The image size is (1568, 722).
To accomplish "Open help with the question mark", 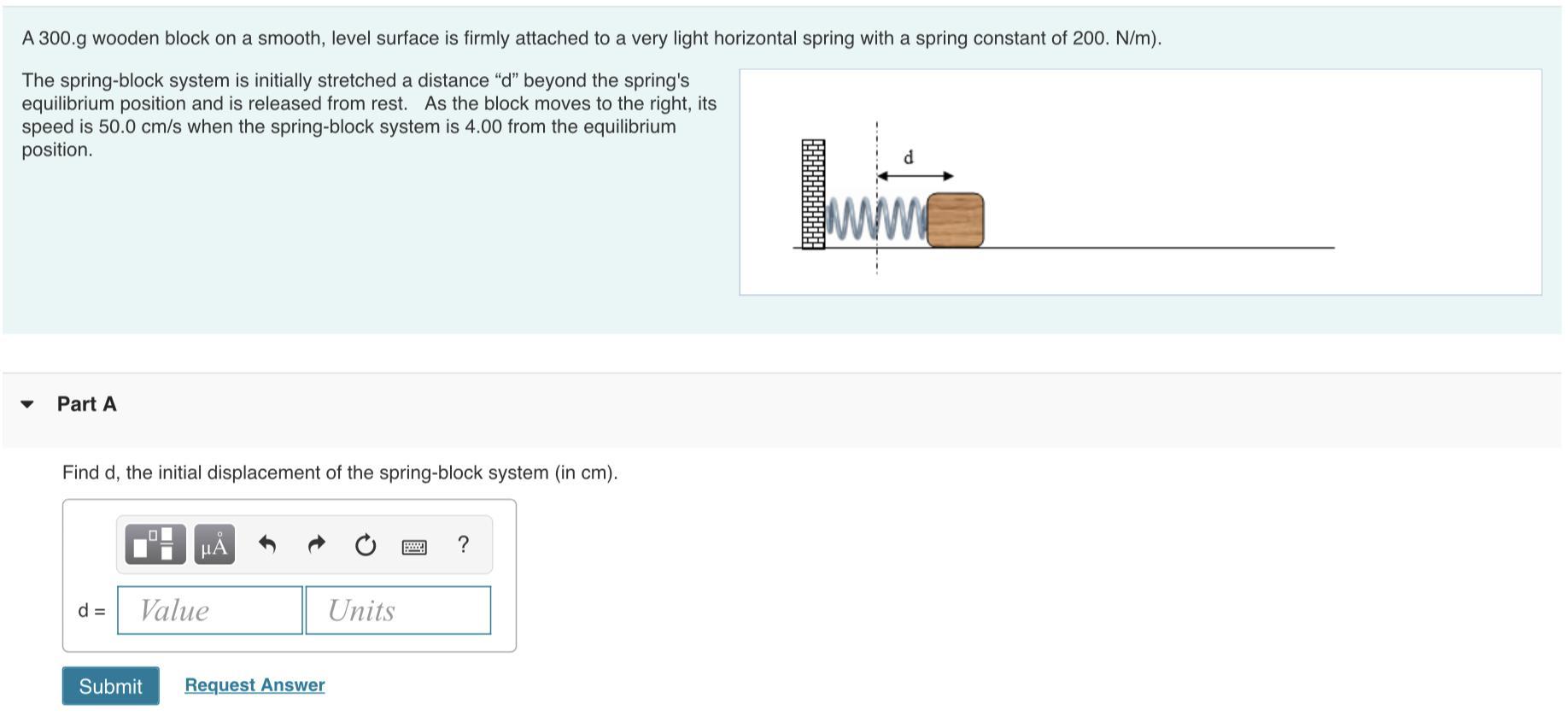I will [463, 544].
